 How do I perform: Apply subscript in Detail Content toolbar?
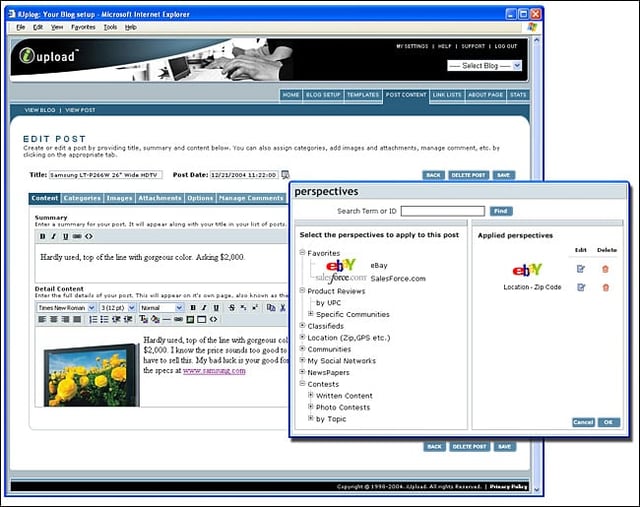(x=243, y=308)
